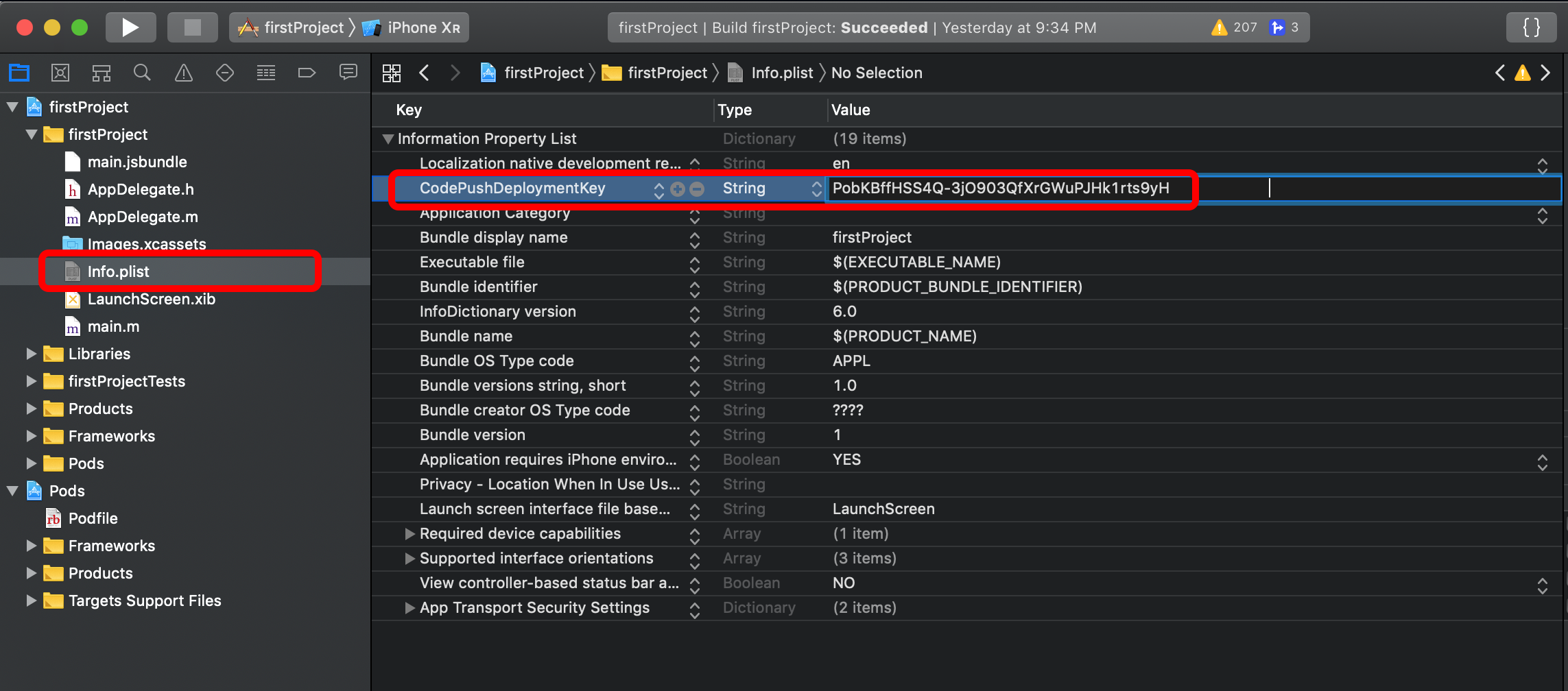Show the Issue navigator
Viewport: 1568px width, 691px height.
tap(184, 72)
